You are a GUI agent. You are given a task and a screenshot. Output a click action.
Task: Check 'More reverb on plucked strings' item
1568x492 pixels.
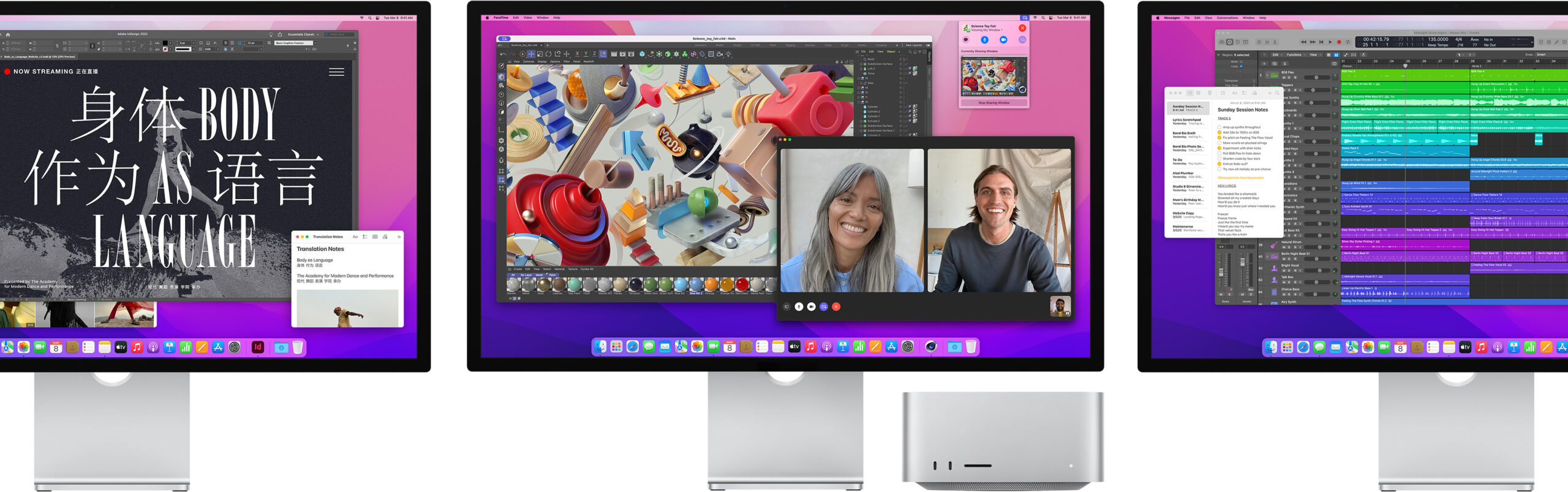(1219, 143)
